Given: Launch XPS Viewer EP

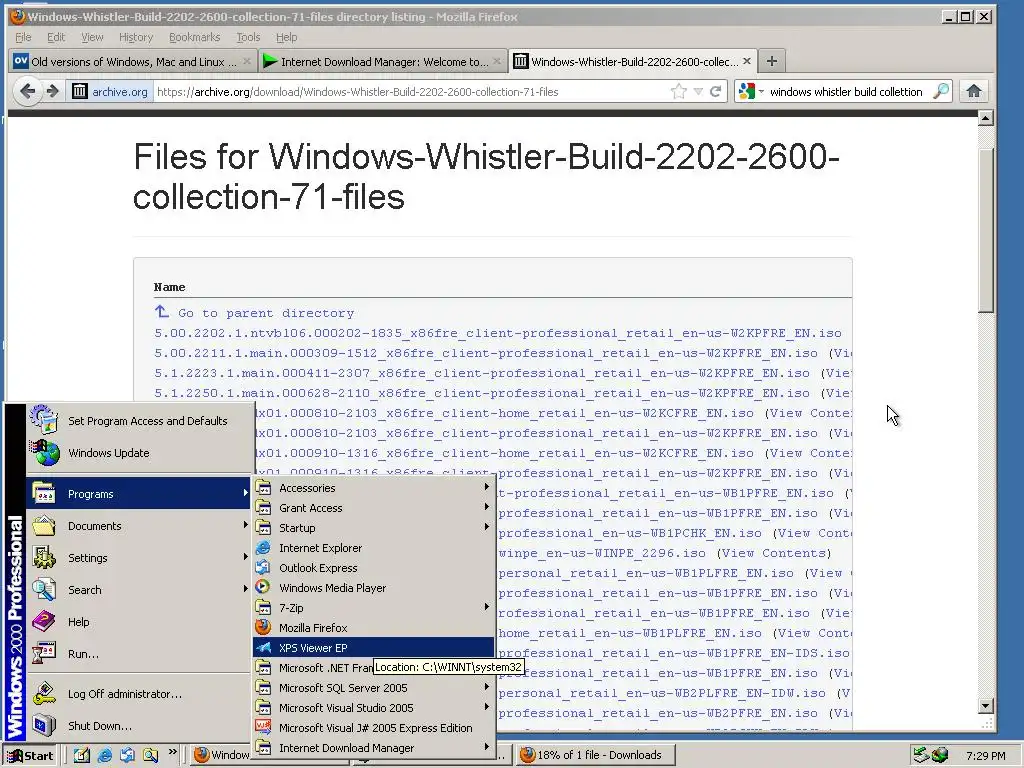Looking at the screenshot, I should (x=373, y=648).
